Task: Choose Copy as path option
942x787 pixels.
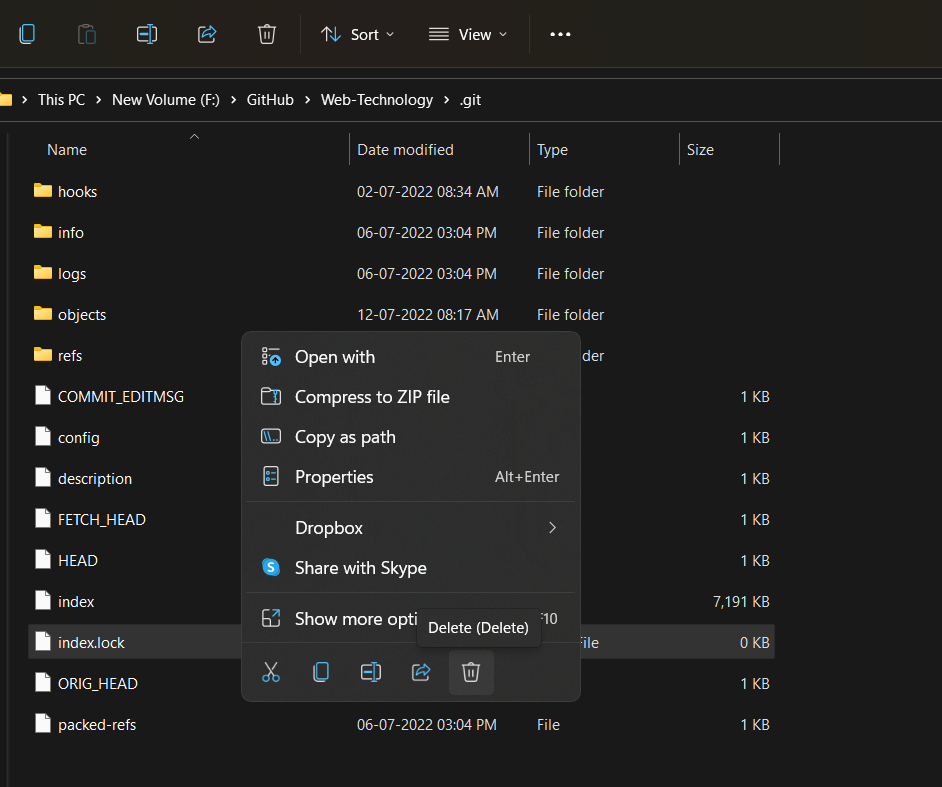Action: 345,437
